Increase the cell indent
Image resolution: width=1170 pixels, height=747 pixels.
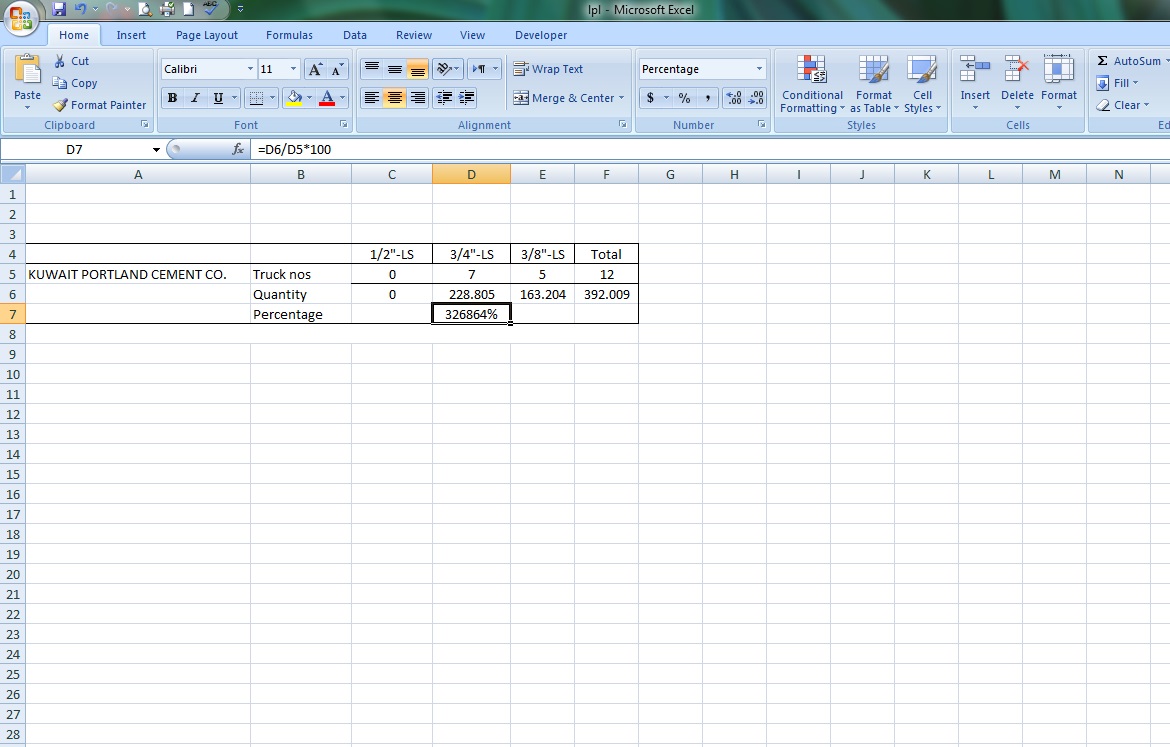coord(466,98)
